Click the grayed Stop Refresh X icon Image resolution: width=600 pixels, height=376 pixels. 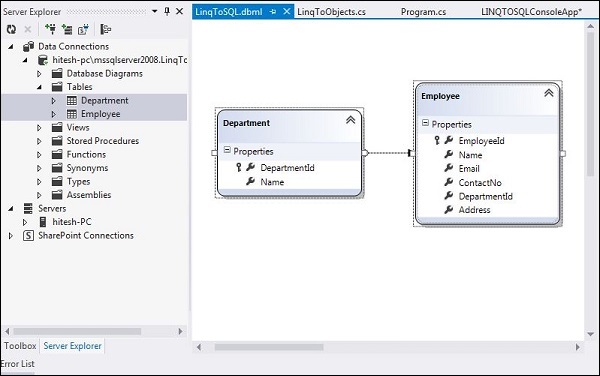[x=28, y=29]
